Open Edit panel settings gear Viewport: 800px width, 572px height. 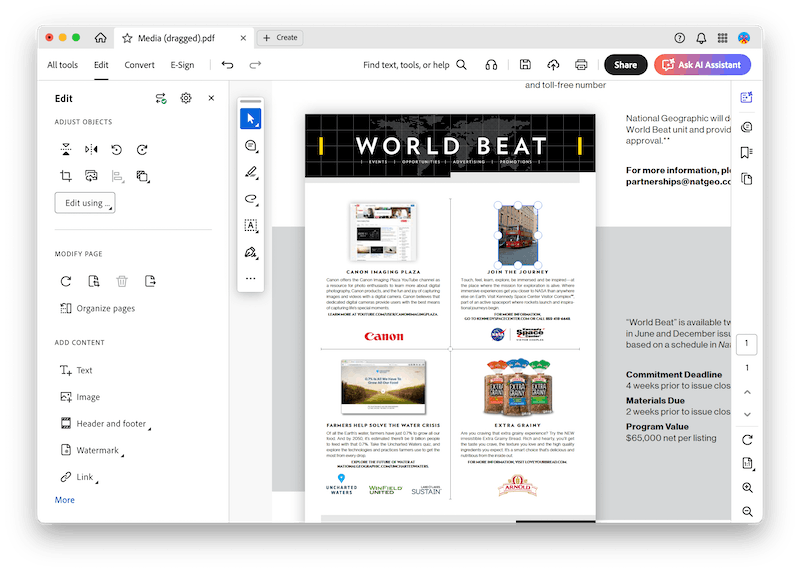pos(186,98)
